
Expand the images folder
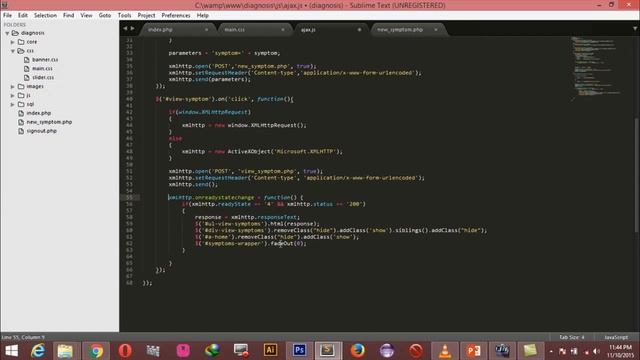pyautogui.click(x=13, y=87)
